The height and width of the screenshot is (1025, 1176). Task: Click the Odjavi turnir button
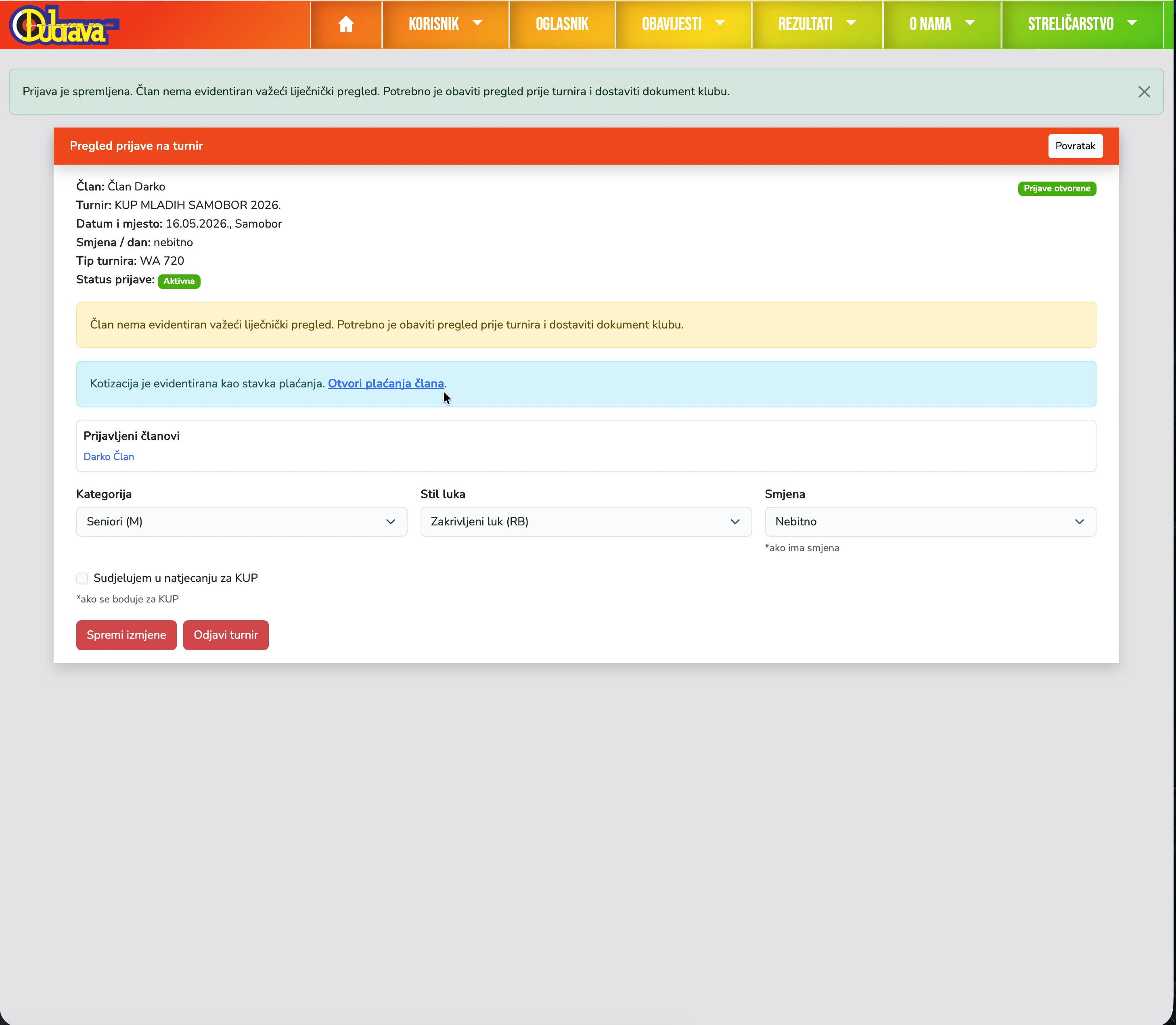tap(225, 635)
